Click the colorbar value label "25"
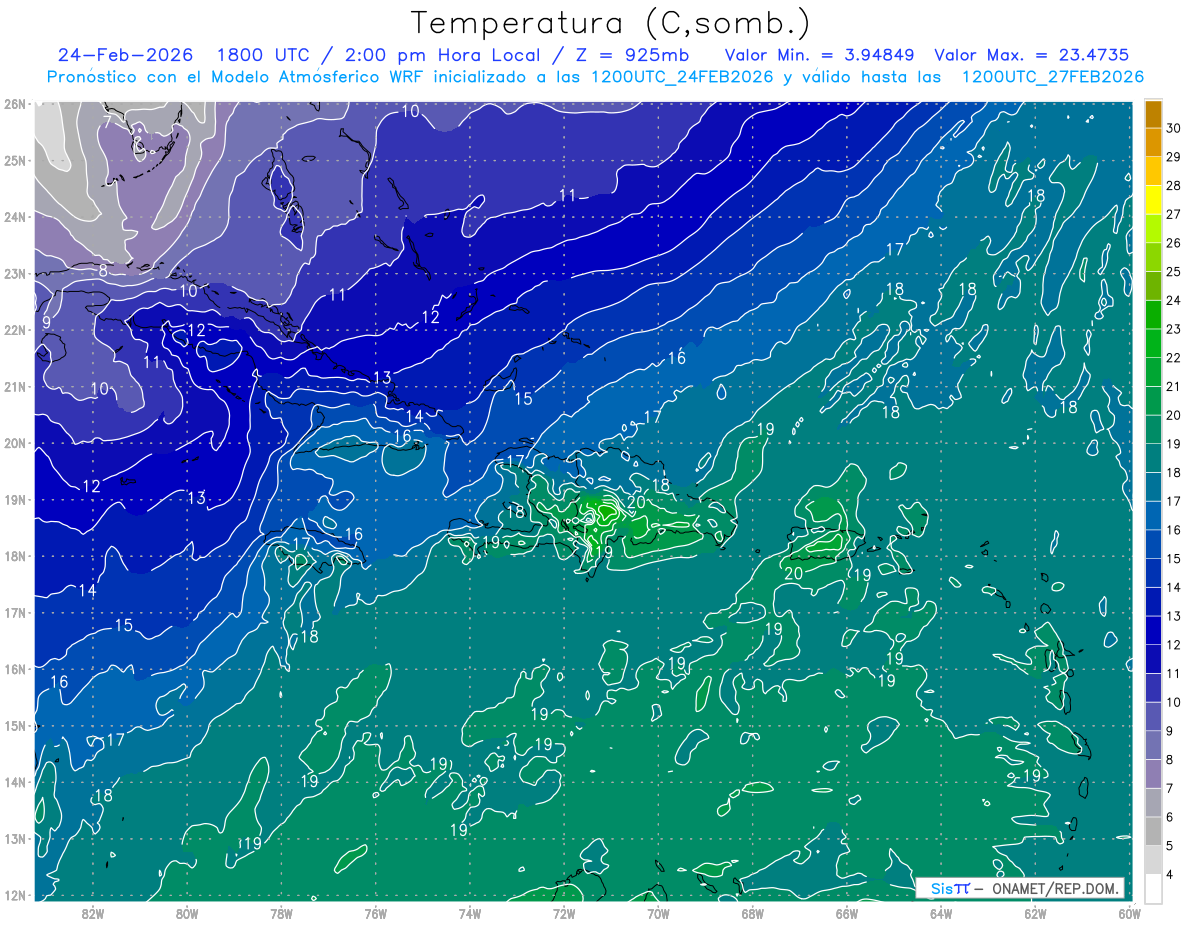 click(1173, 272)
